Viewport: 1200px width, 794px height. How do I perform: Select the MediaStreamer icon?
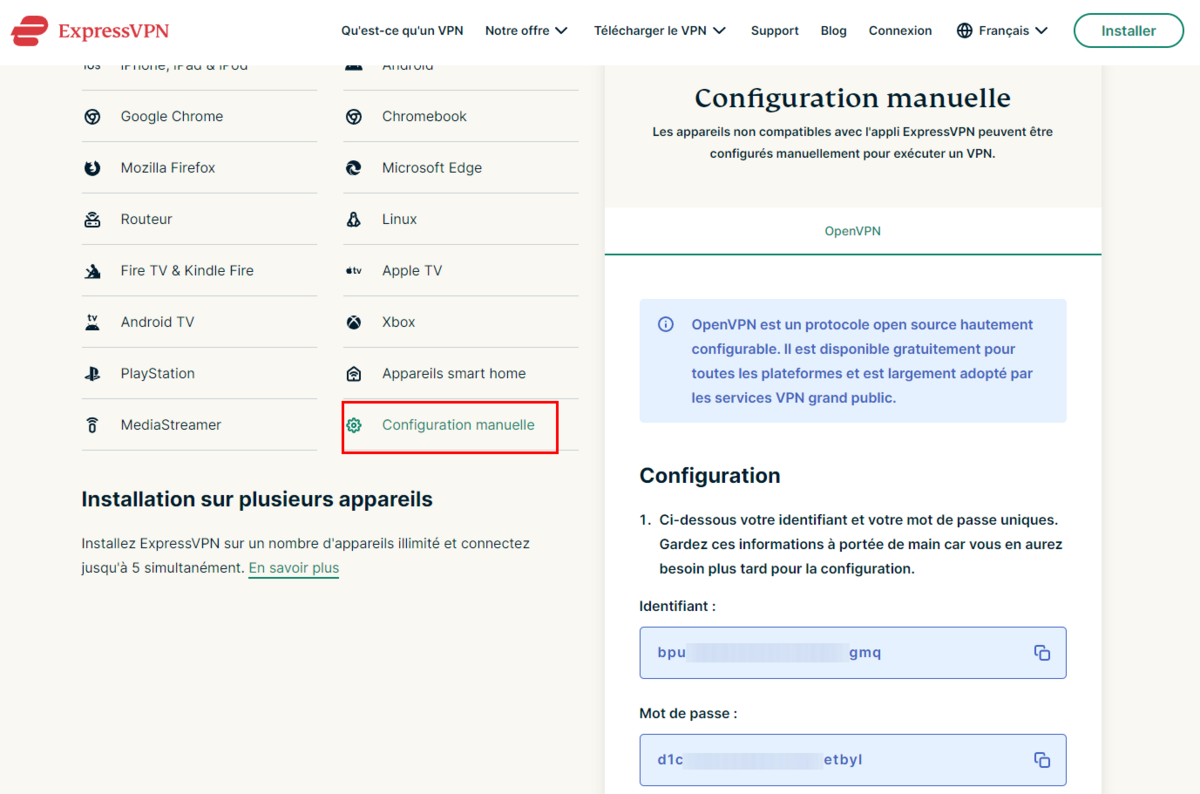coord(92,425)
